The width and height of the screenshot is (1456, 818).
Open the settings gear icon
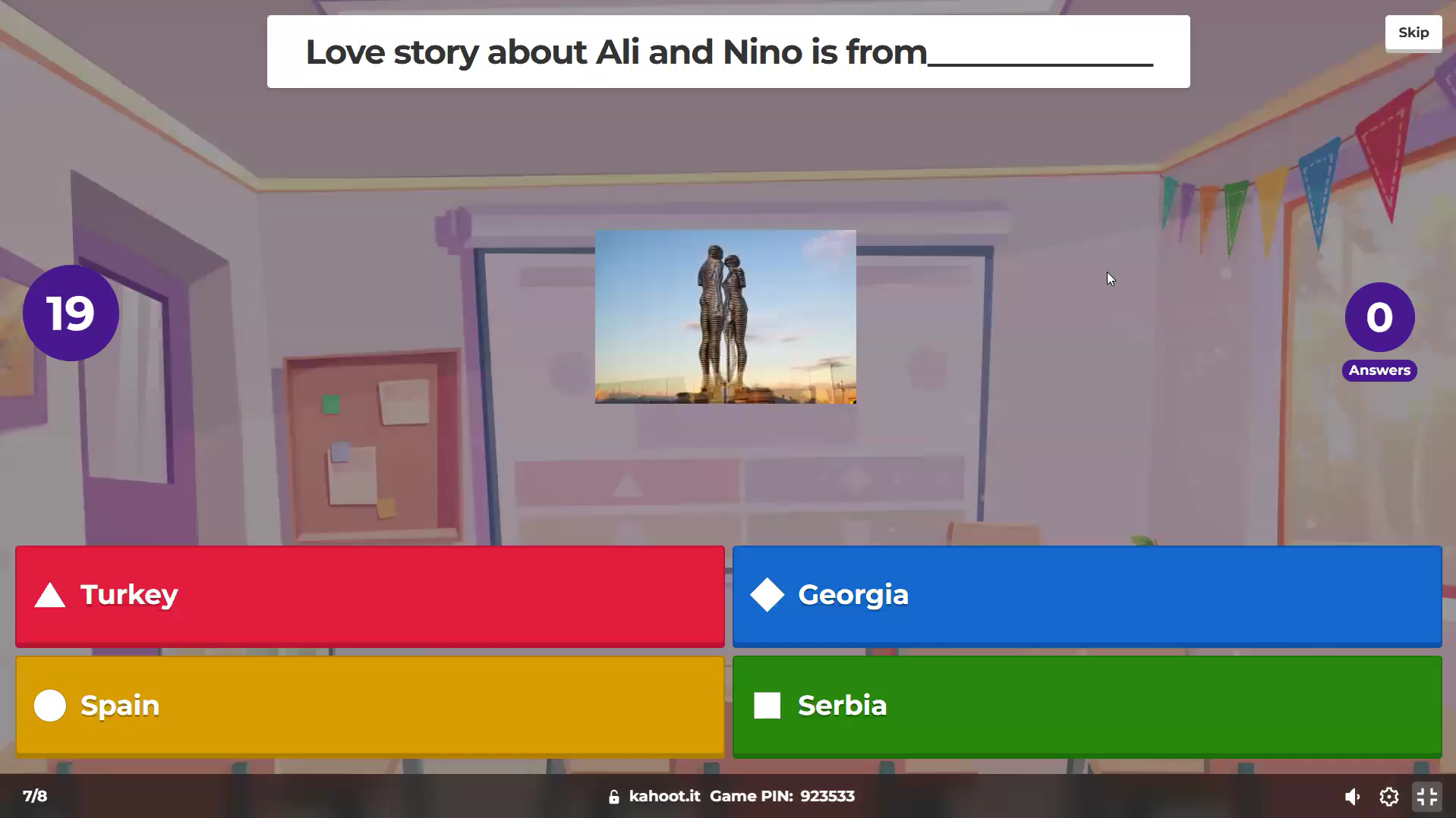1388,796
